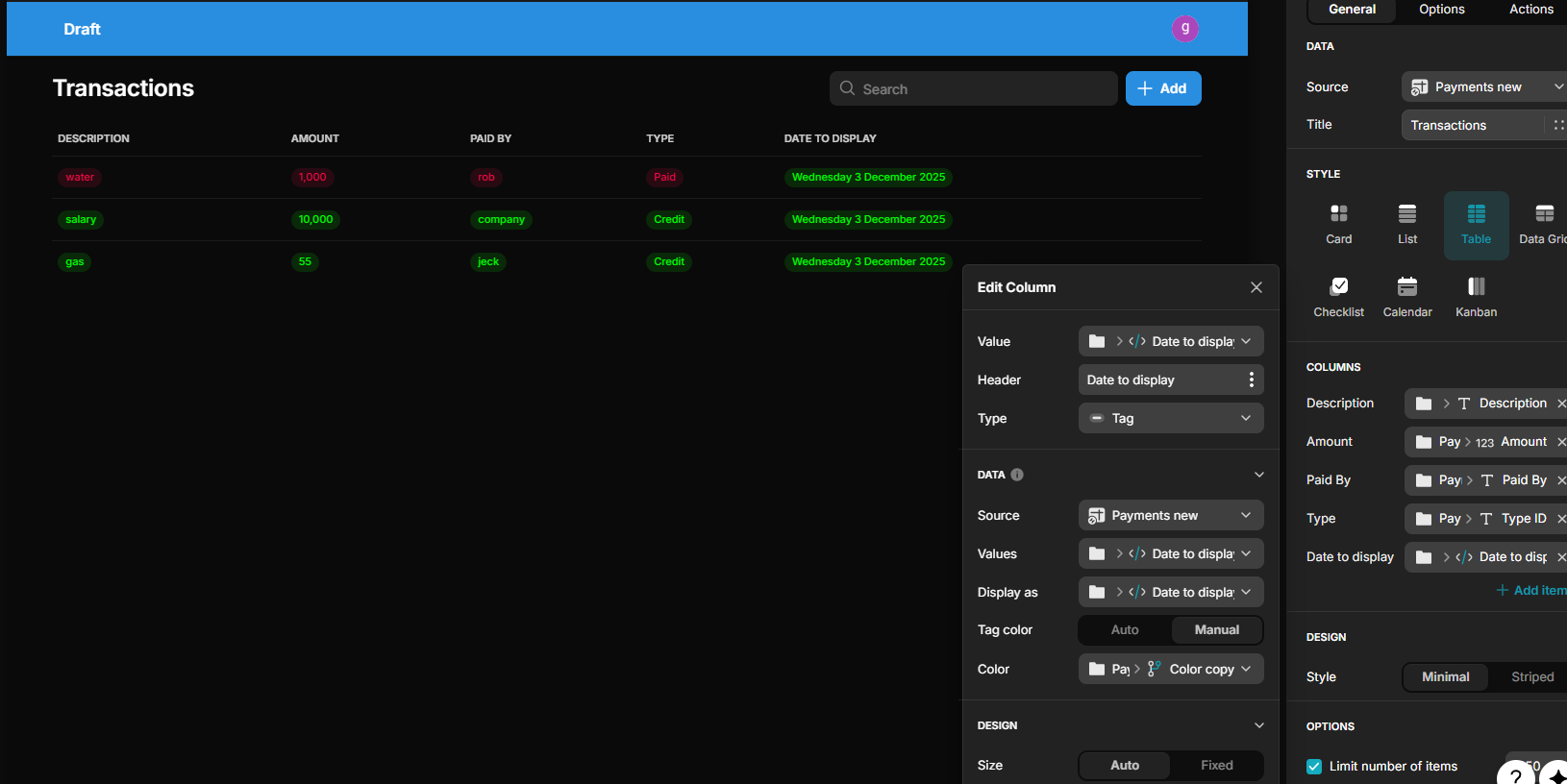
Task: Choose the Striped table style
Action: click(x=1532, y=677)
